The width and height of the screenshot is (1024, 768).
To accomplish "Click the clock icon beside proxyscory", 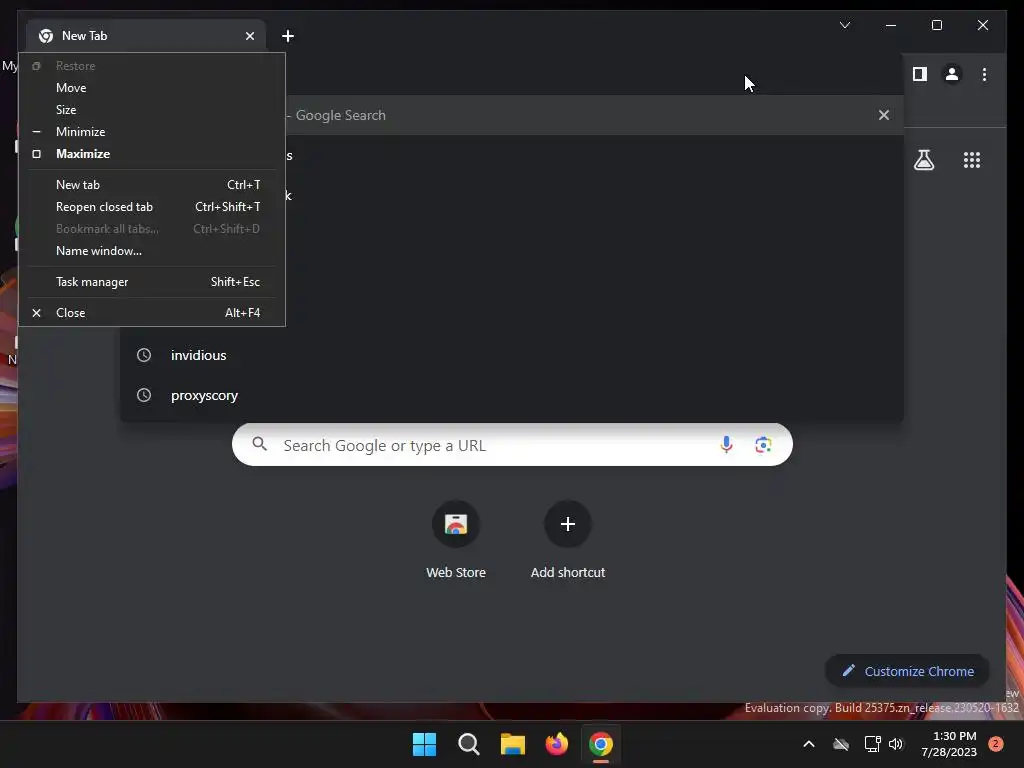I will pyautogui.click(x=144, y=396).
